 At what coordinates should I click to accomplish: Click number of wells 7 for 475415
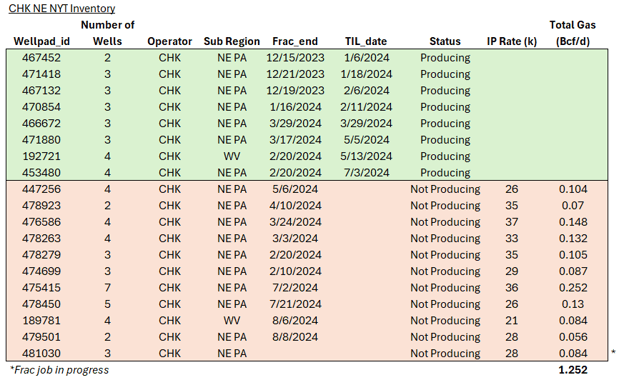pyautogui.click(x=107, y=288)
